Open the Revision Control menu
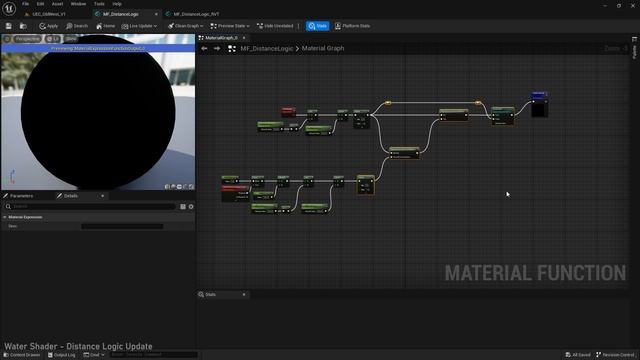 615,355
